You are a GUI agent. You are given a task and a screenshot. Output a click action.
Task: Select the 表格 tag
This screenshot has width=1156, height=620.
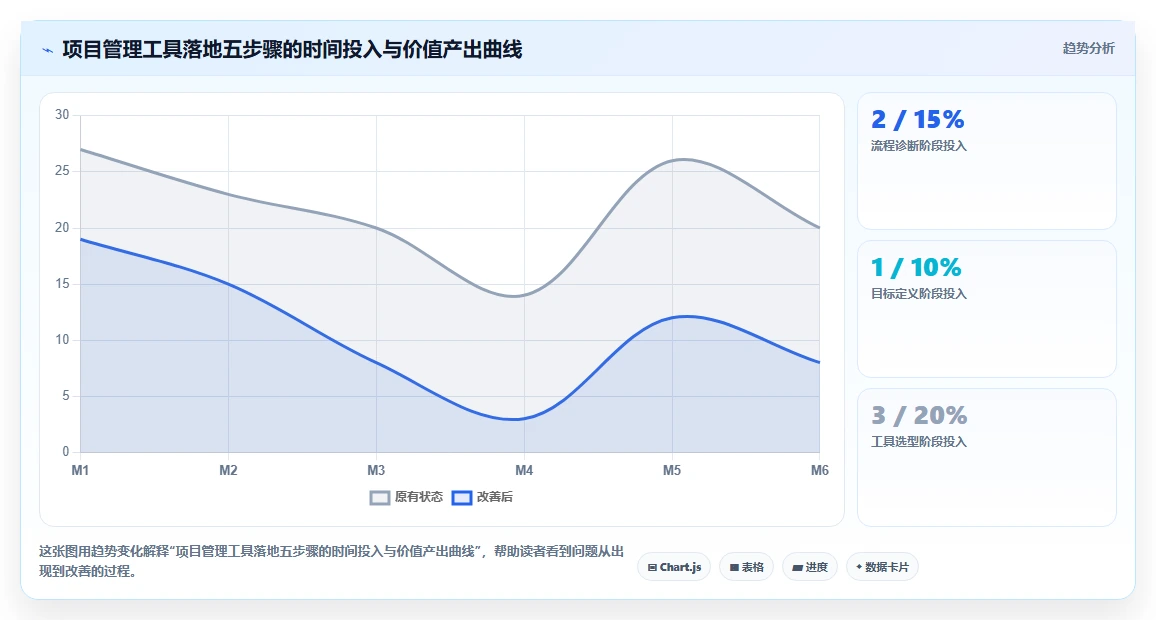(746, 567)
